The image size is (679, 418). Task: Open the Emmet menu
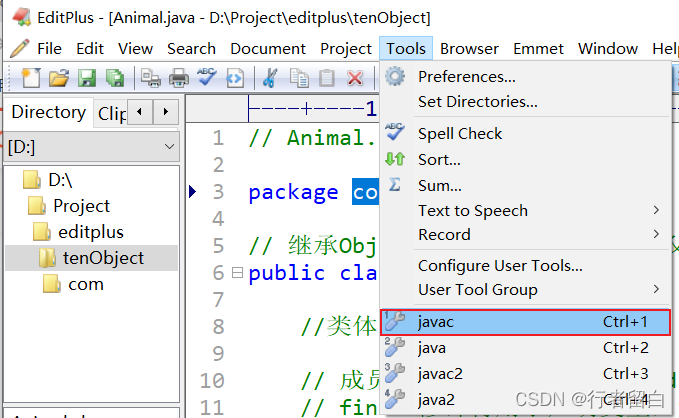point(538,49)
